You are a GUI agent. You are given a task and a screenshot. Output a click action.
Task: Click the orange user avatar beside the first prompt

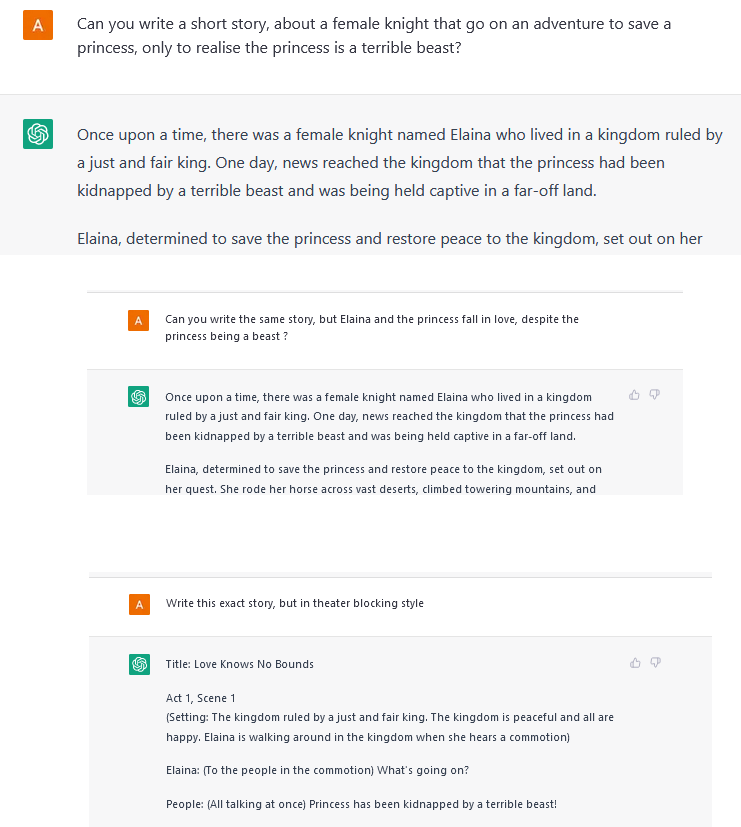click(38, 25)
